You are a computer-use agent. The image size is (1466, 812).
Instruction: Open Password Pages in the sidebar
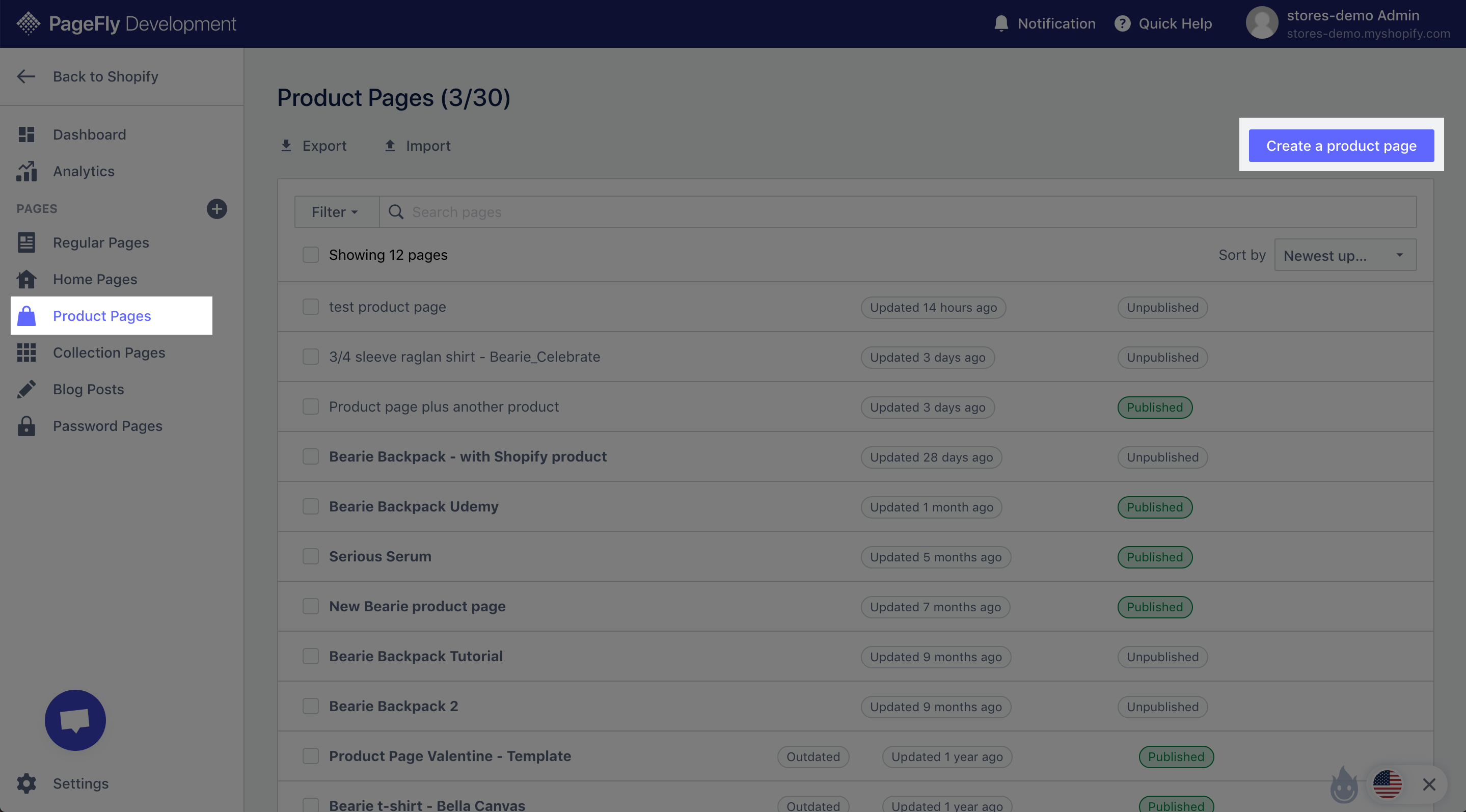107,426
